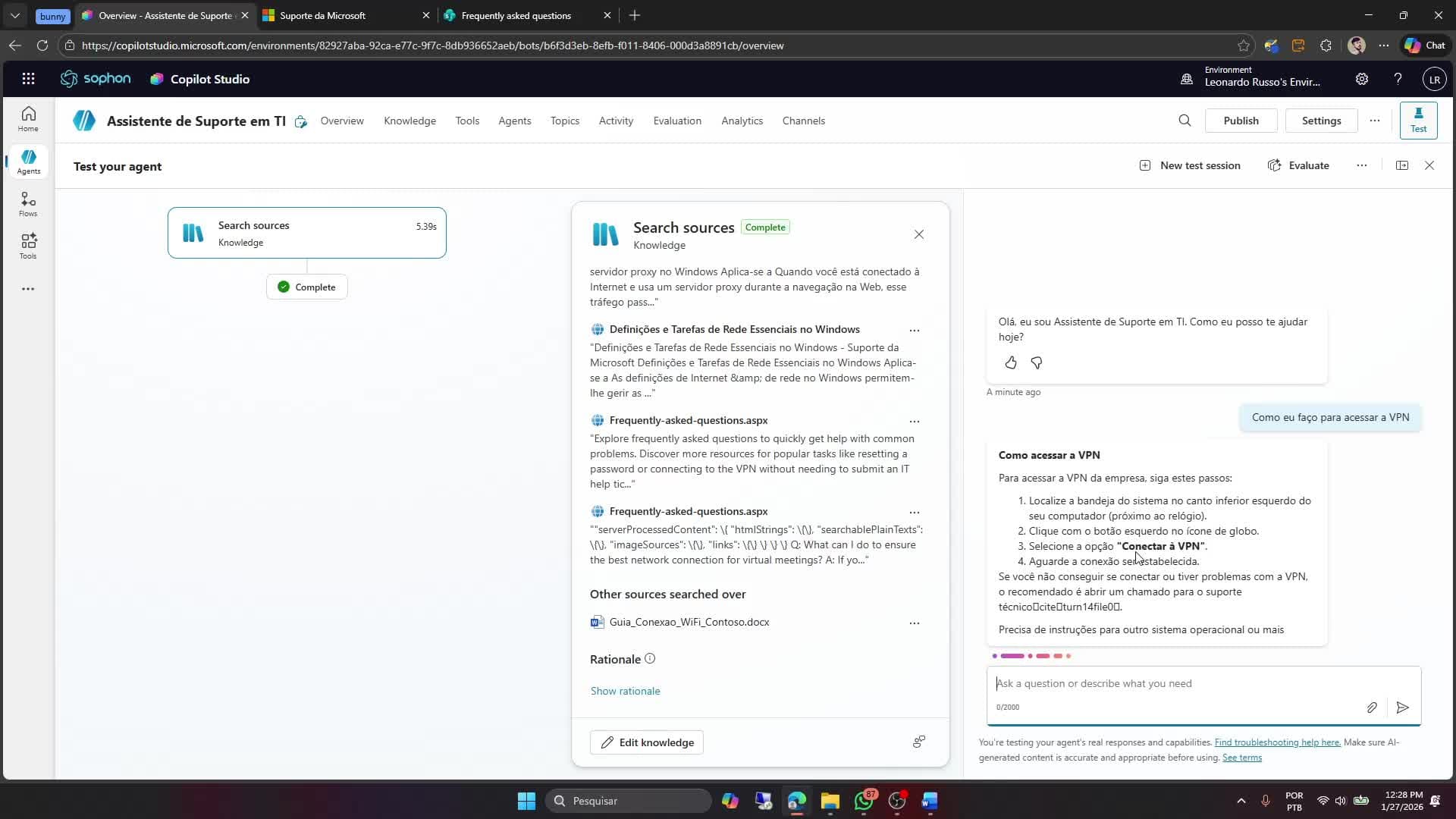Give thumbs up to the agent greeting
Screen dimensions: 1456x819
tap(1011, 362)
